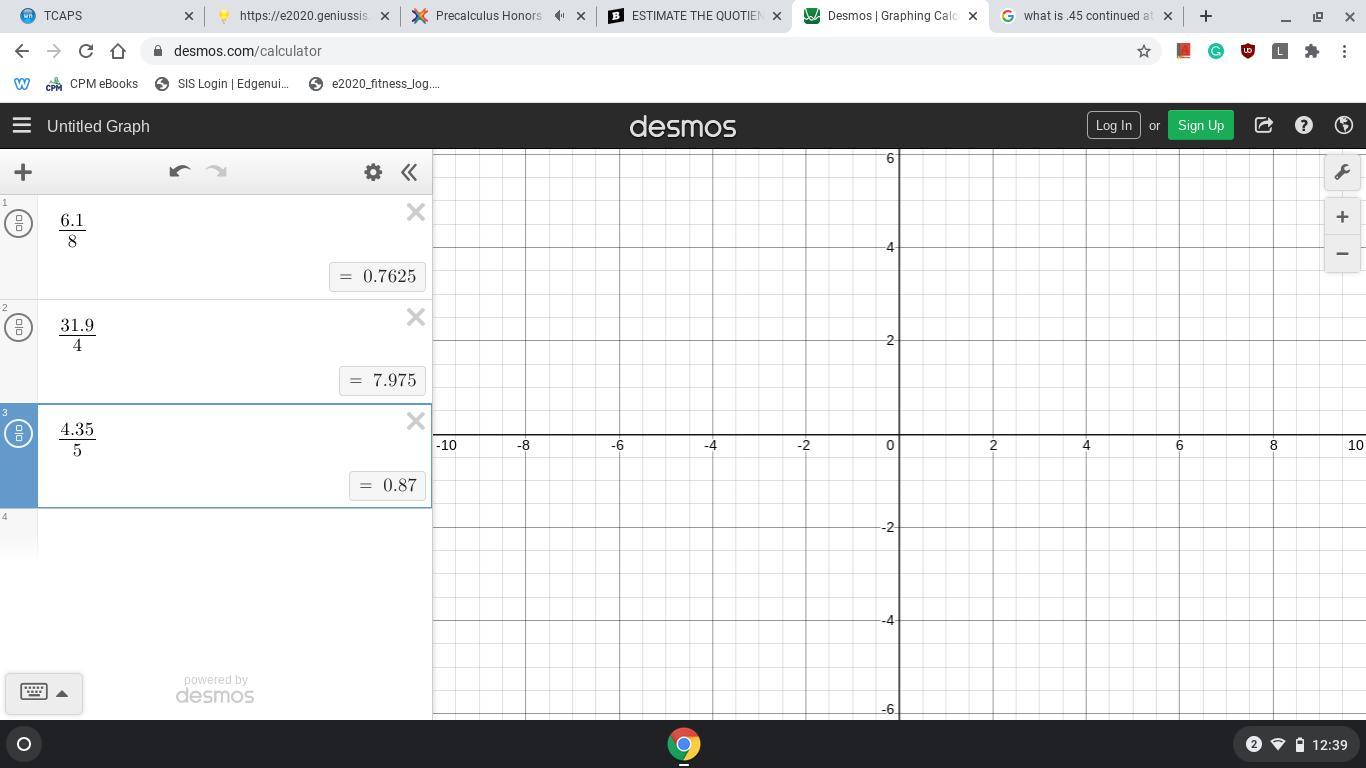Delete expression 4.35/5 with its X
The height and width of the screenshot is (768, 1366).
415,420
